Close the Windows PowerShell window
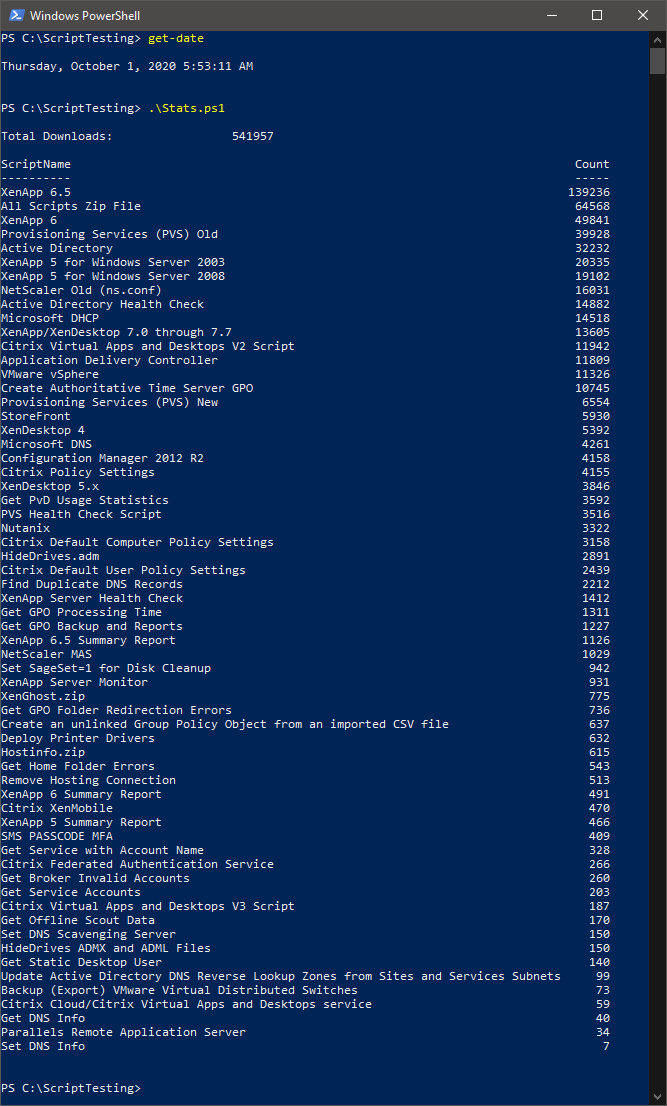The width and height of the screenshot is (667, 1106). 643,15
